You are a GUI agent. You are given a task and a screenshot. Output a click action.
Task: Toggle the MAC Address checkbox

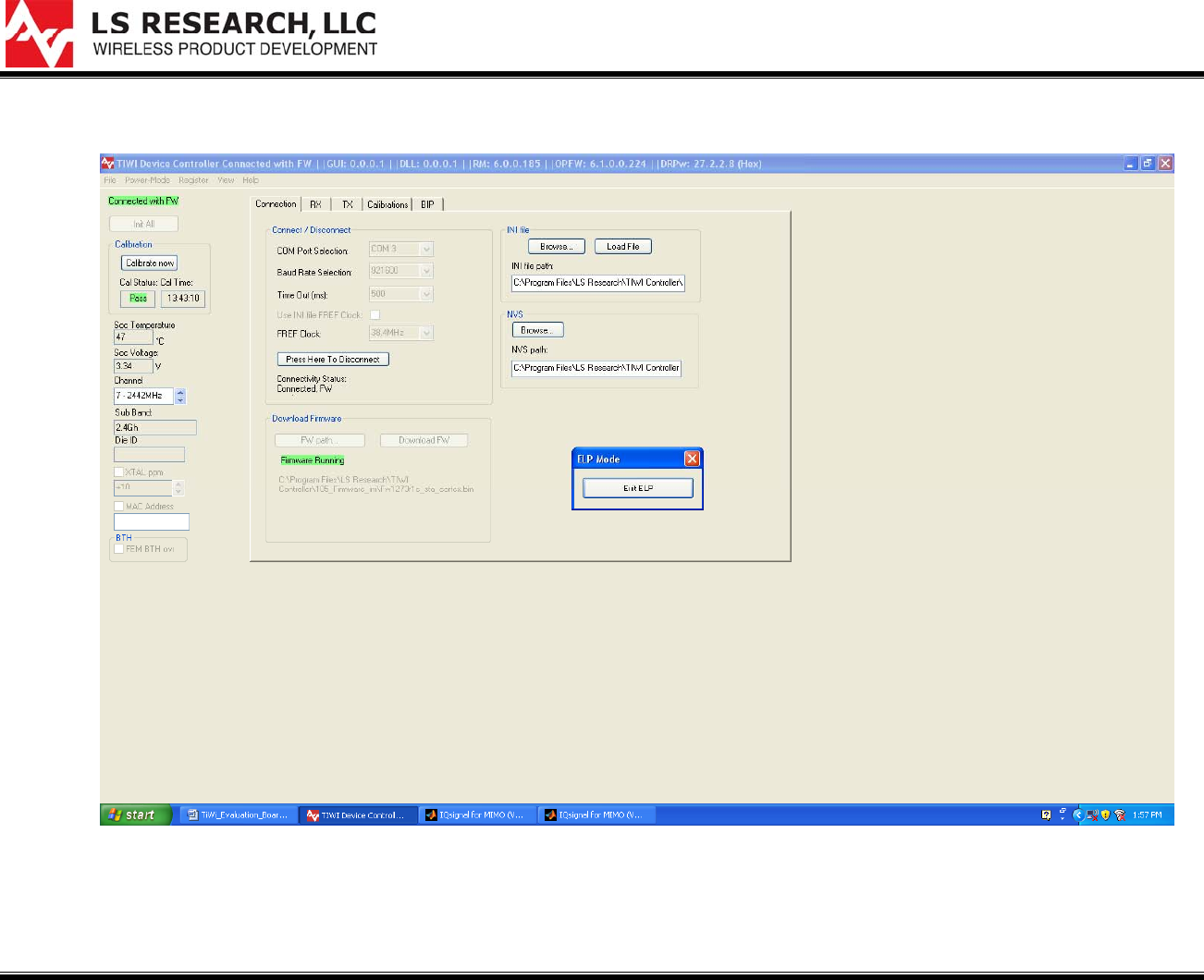[x=118, y=507]
